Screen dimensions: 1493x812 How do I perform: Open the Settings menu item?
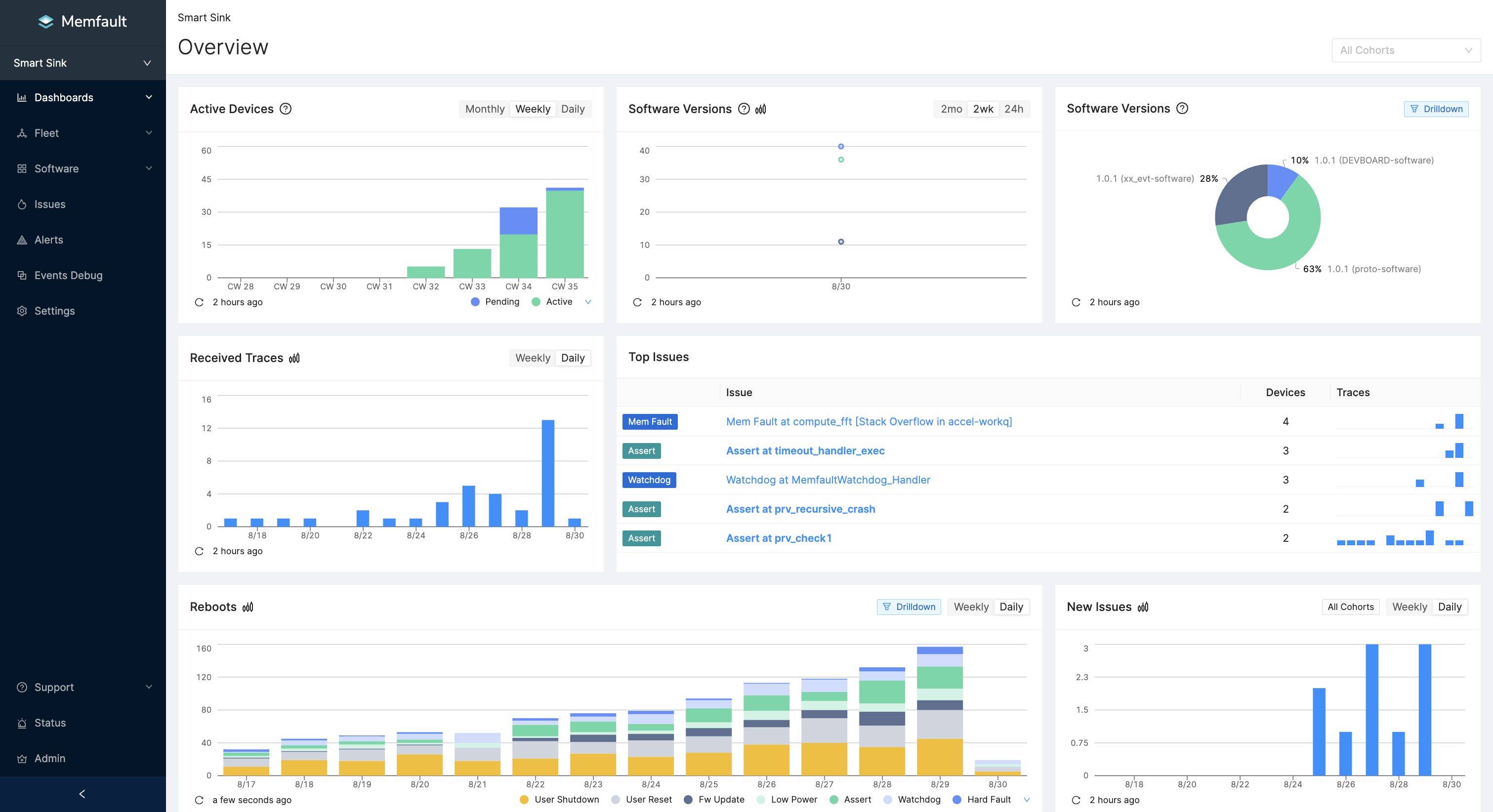click(54, 311)
